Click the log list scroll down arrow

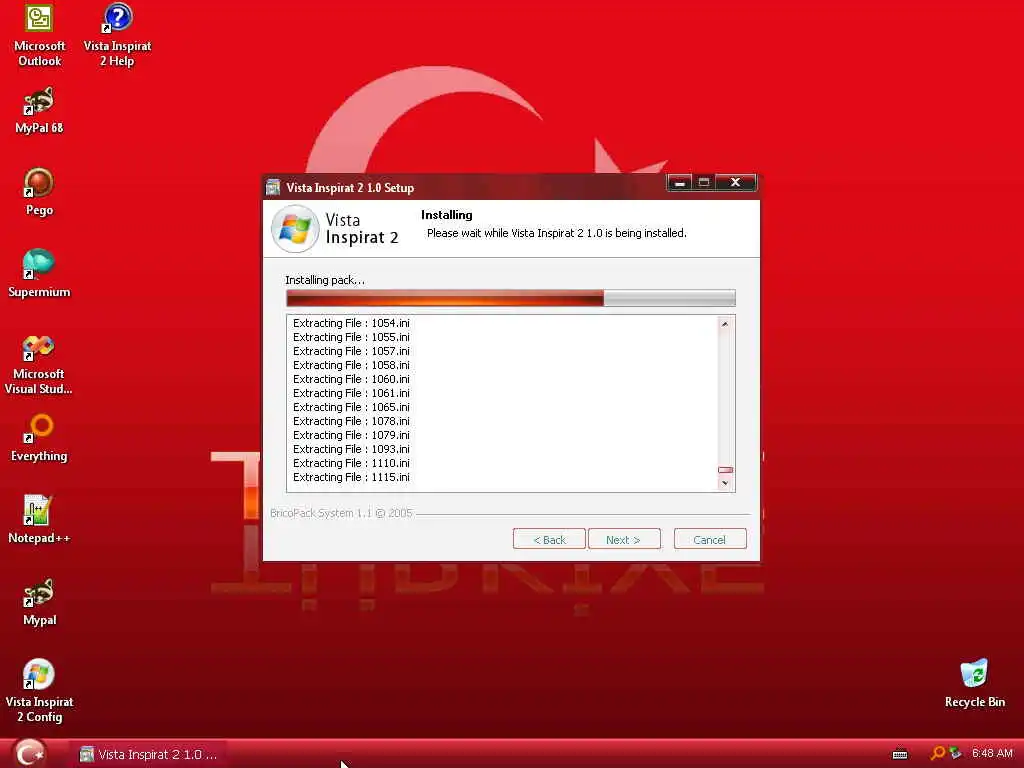725,483
